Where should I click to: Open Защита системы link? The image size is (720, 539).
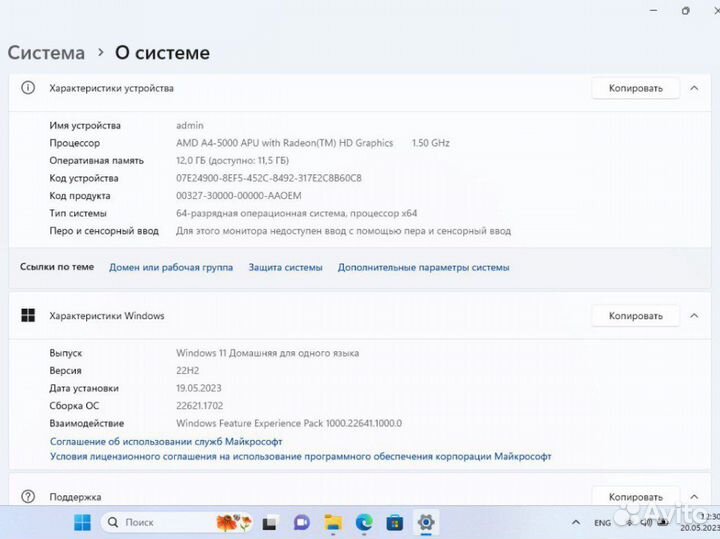click(x=285, y=267)
